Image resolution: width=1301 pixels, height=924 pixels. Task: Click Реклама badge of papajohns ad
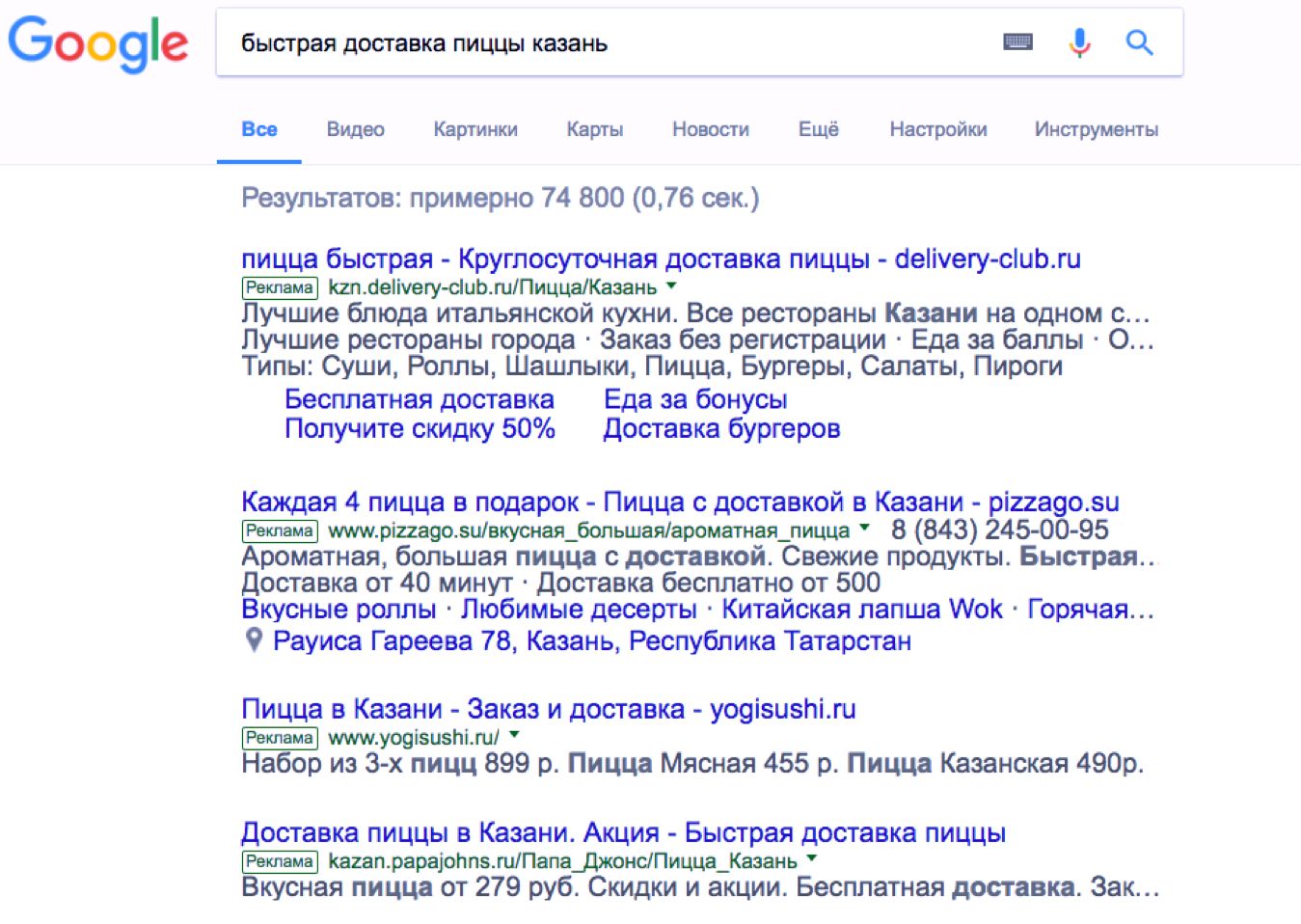click(x=279, y=861)
